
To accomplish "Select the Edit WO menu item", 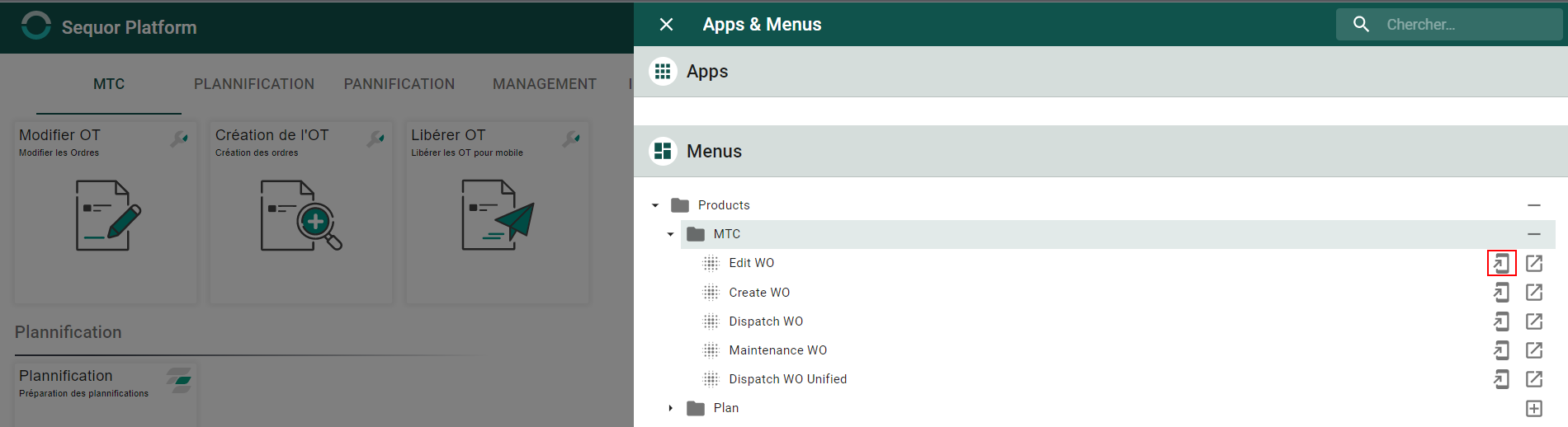I will (751, 263).
